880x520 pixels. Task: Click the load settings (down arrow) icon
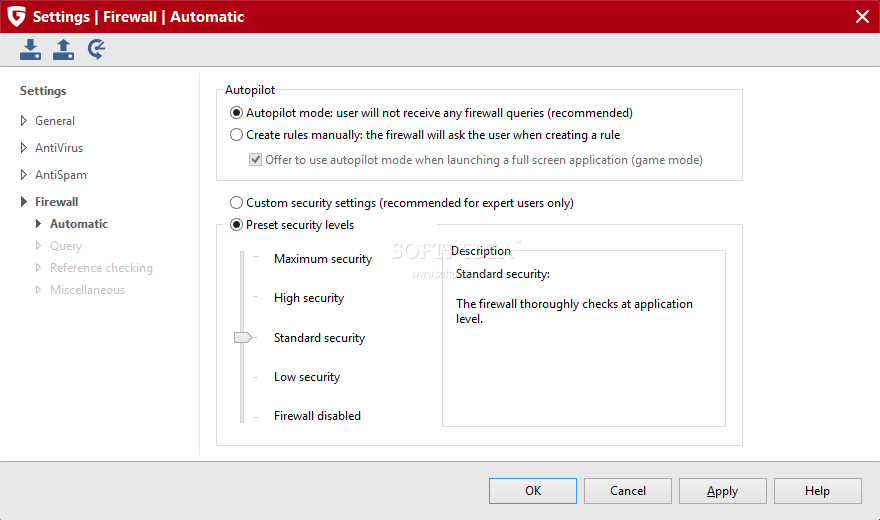pyautogui.click(x=31, y=49)
